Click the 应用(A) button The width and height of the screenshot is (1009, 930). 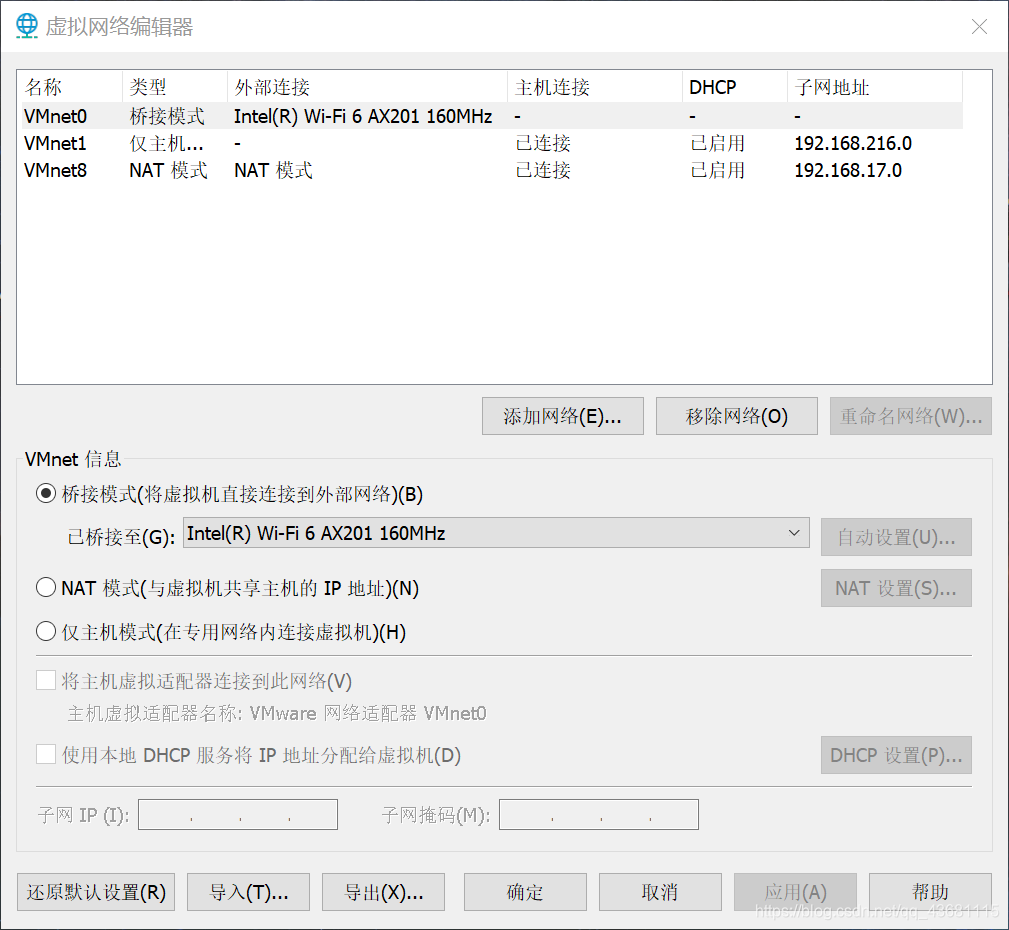click(795, 892)
